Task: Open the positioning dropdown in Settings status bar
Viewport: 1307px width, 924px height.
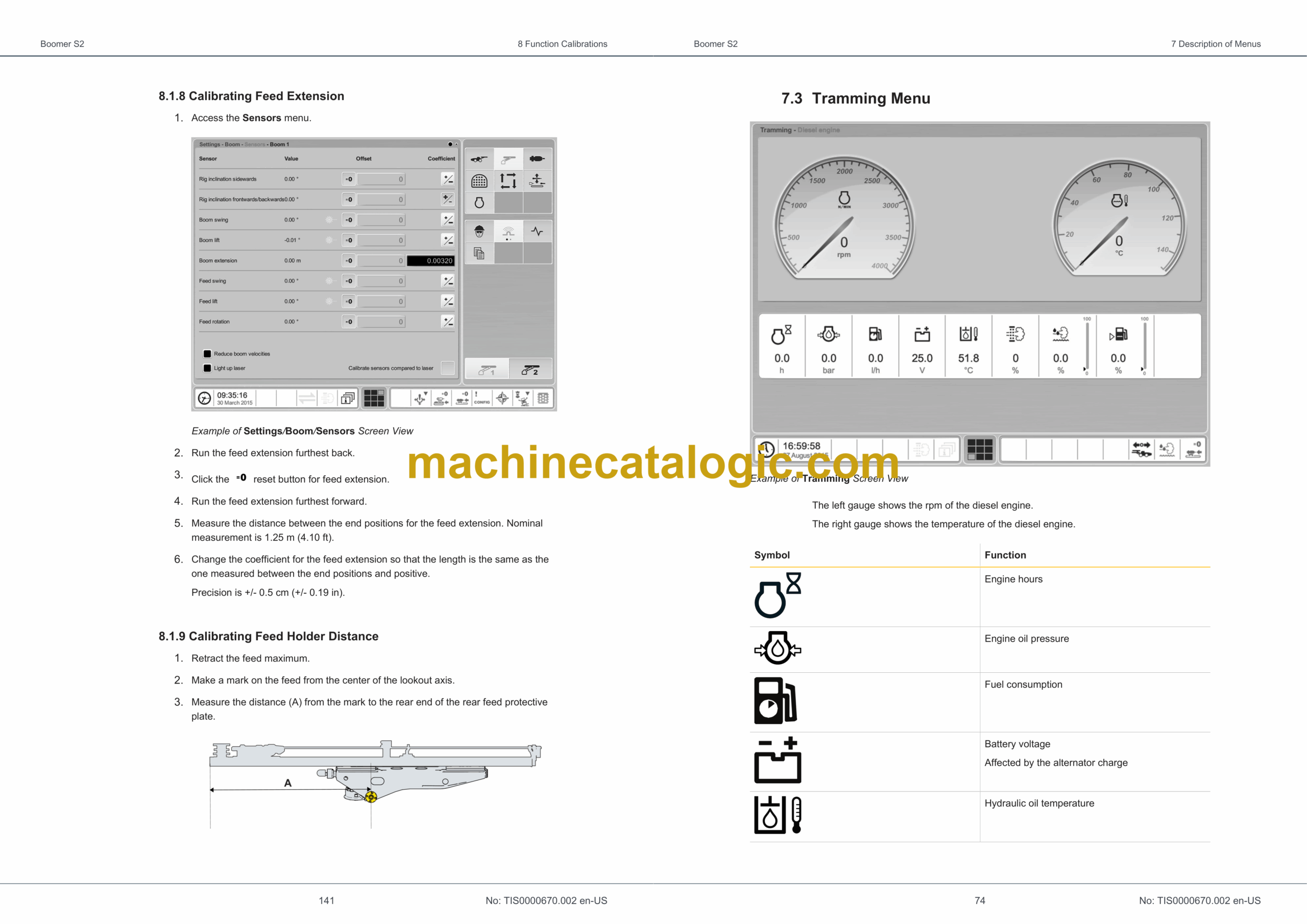Action: (421, 398)
